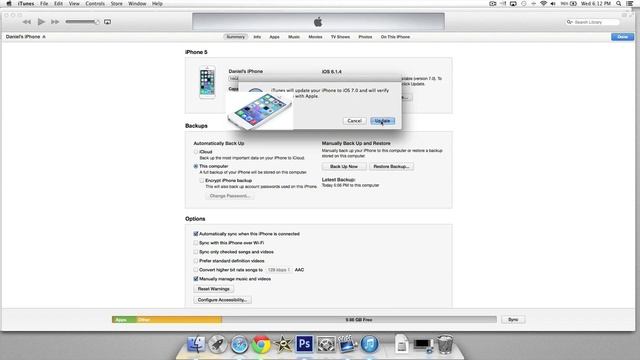
Task: Switch to the Info tab
Action: coord(257,37)
